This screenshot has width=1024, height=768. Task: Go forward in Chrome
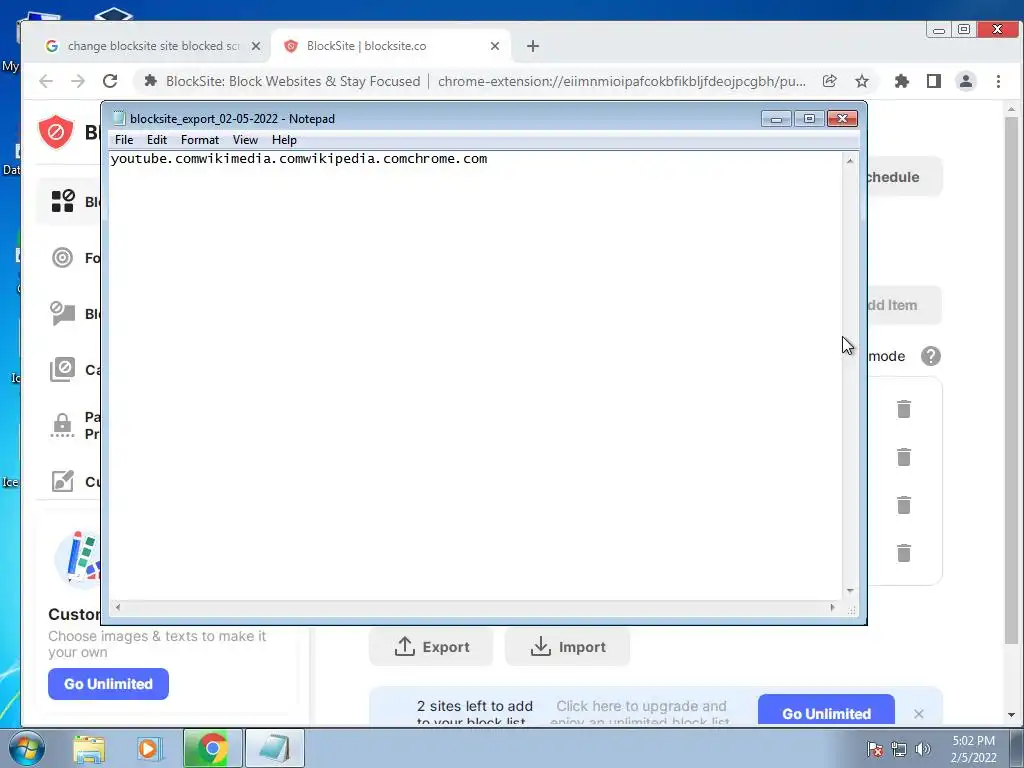(x=78, y=81)
